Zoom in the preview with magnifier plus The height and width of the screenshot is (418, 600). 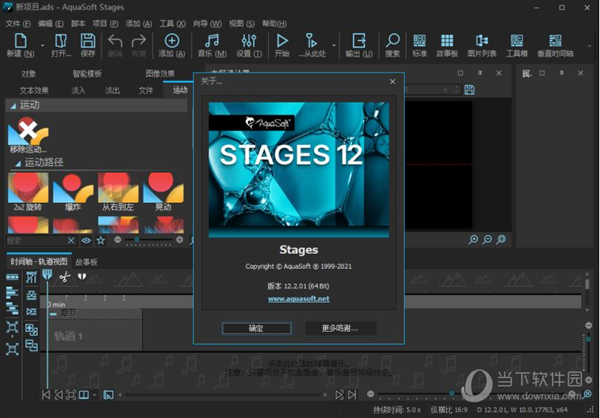pyautogui.click(x=473, y=240)
